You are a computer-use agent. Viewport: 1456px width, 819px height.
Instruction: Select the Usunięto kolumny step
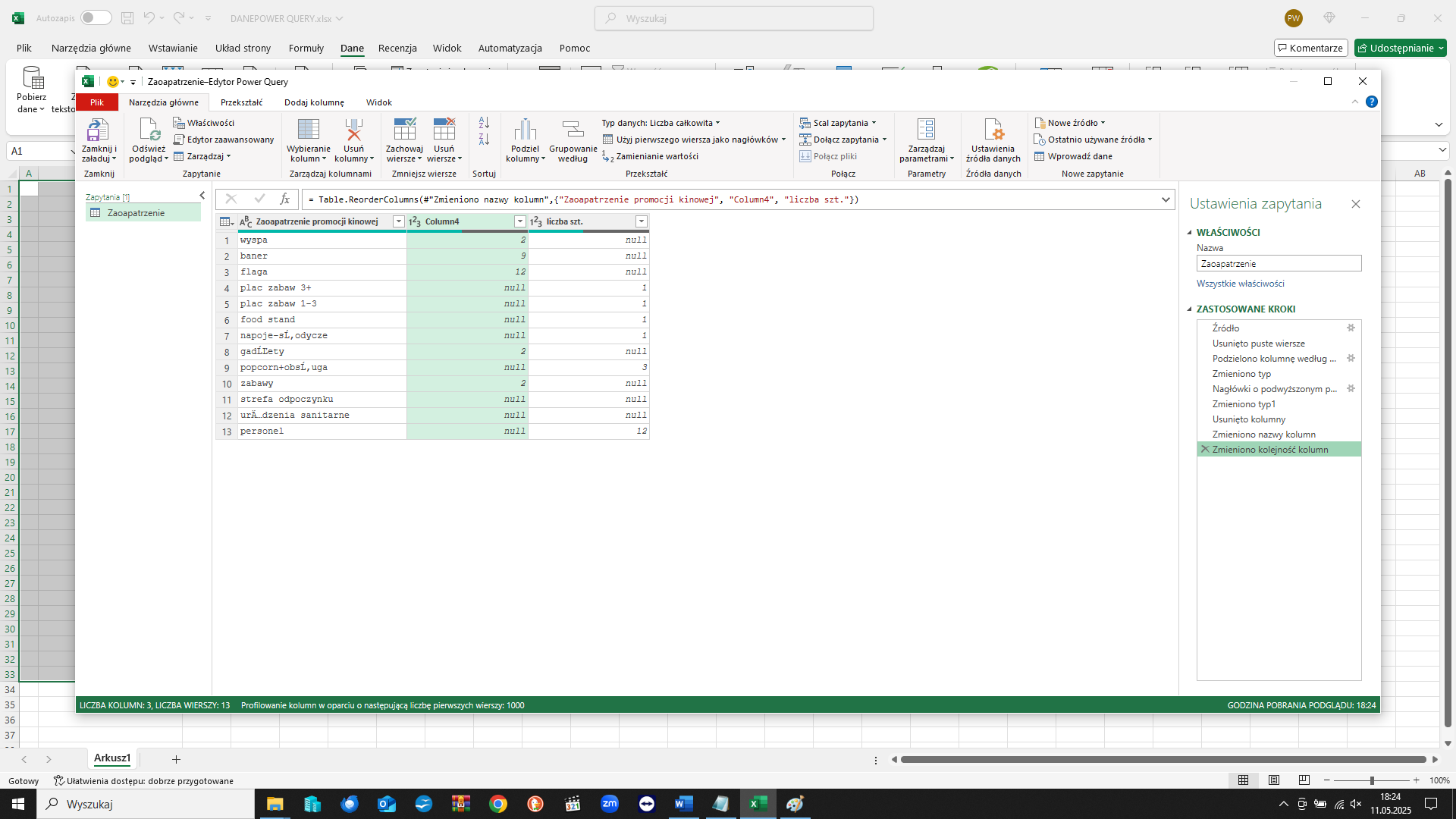point(1249,419)
